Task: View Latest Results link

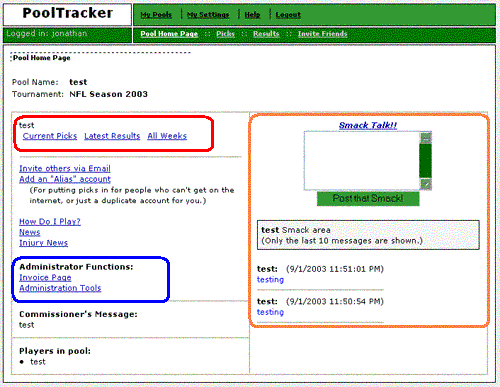Action: [x=112, y=136]
